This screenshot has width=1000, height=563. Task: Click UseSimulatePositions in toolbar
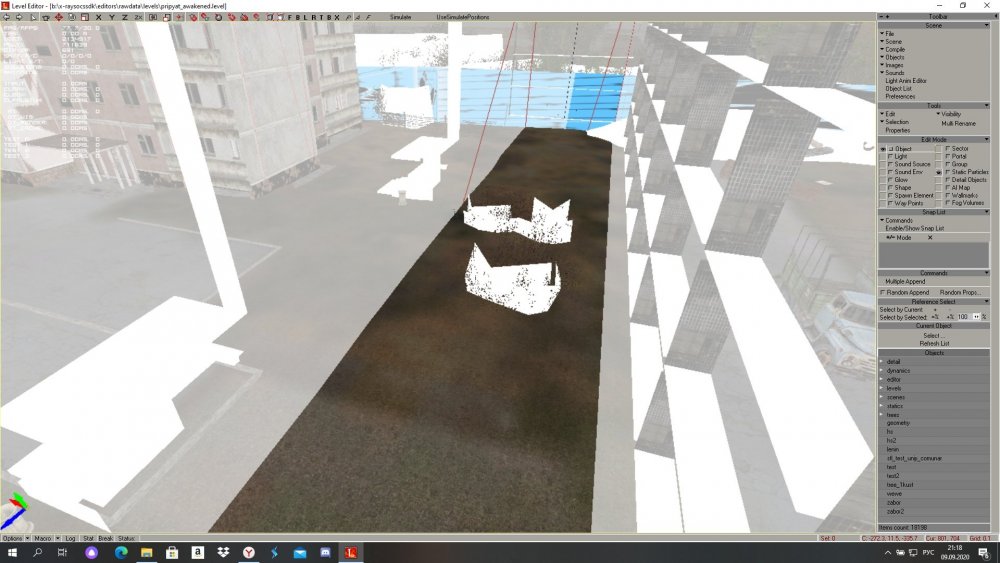point(463,17)
